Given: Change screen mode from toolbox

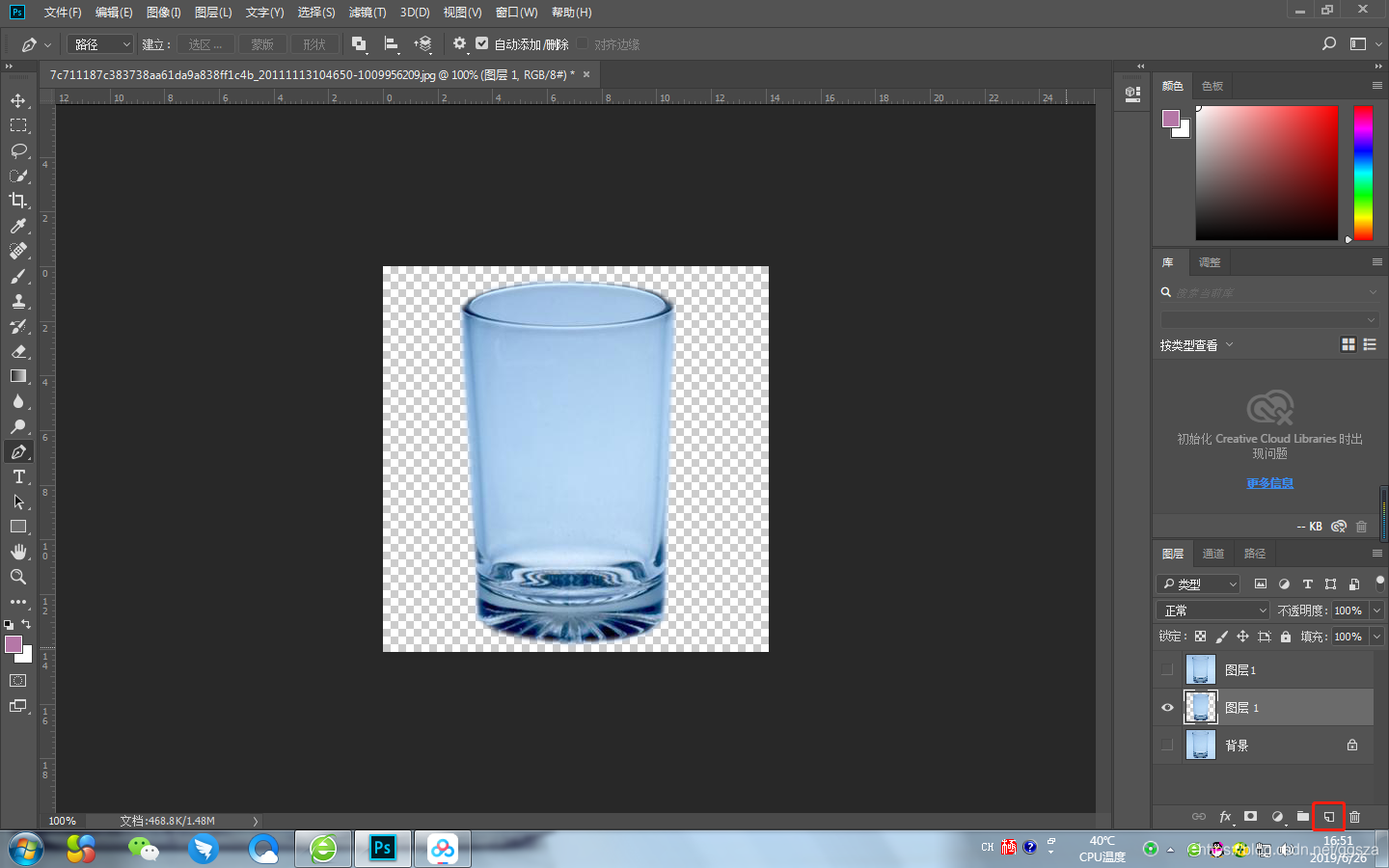Looking at the screenshot, I should click(18, 706).
